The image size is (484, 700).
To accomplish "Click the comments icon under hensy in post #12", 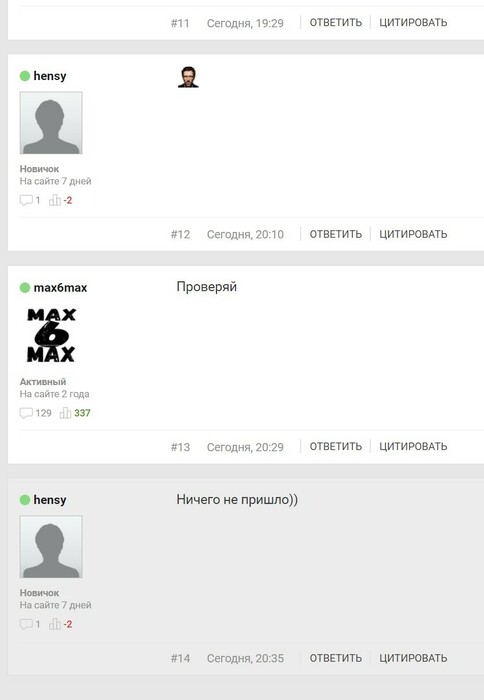I will 26,200.
